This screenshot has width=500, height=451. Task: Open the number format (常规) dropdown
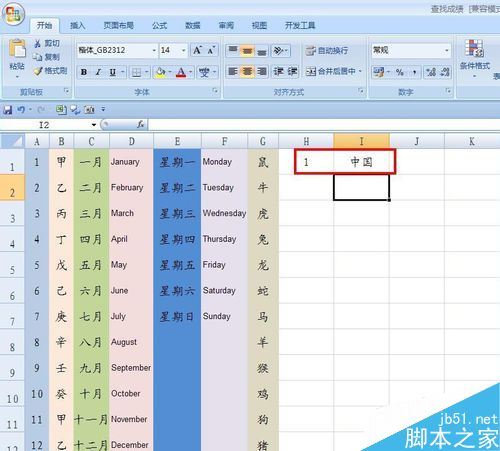tap(447, 51)
